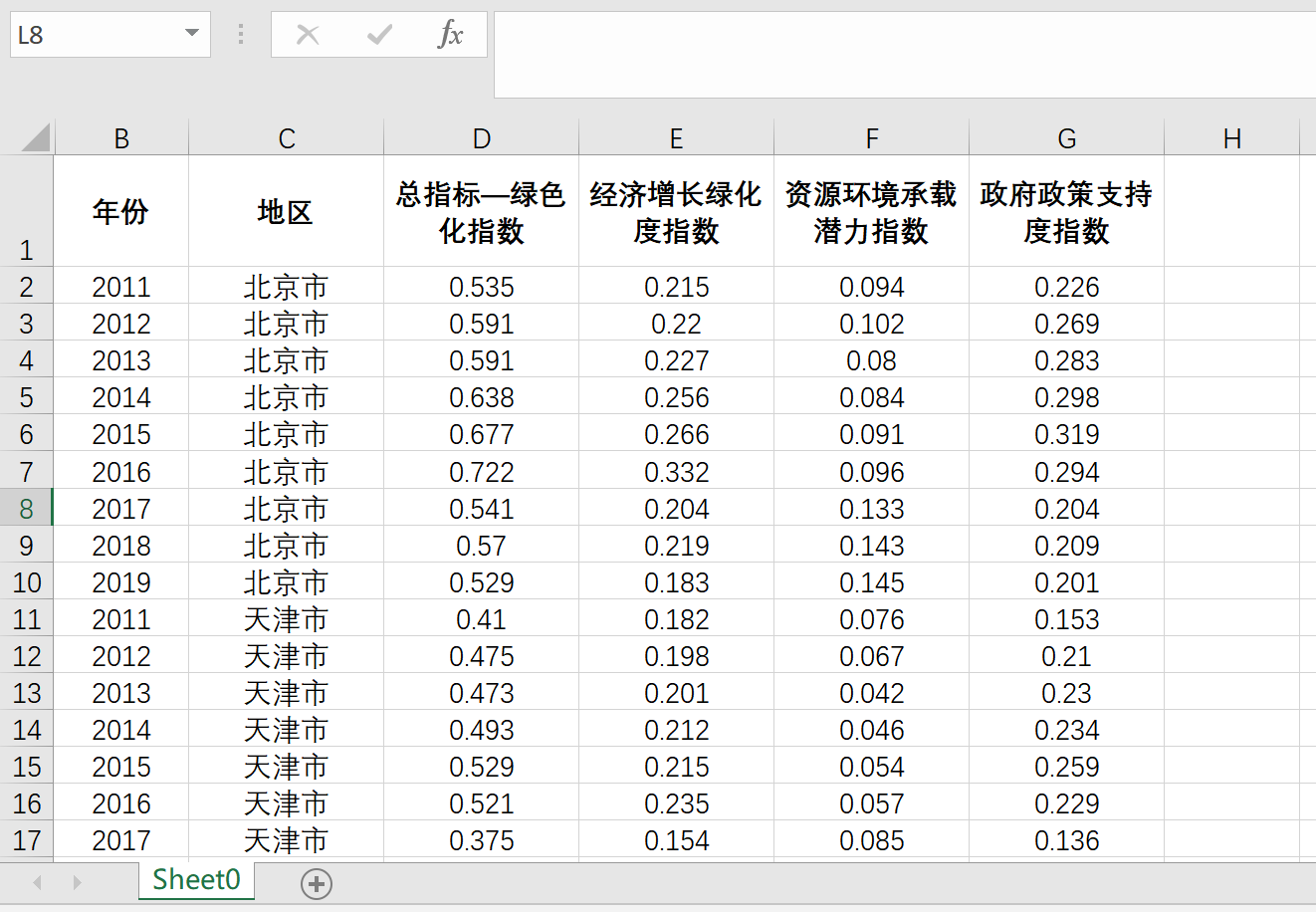
Task: Switch to the Sheet0 tab
Action: point(196,880)
